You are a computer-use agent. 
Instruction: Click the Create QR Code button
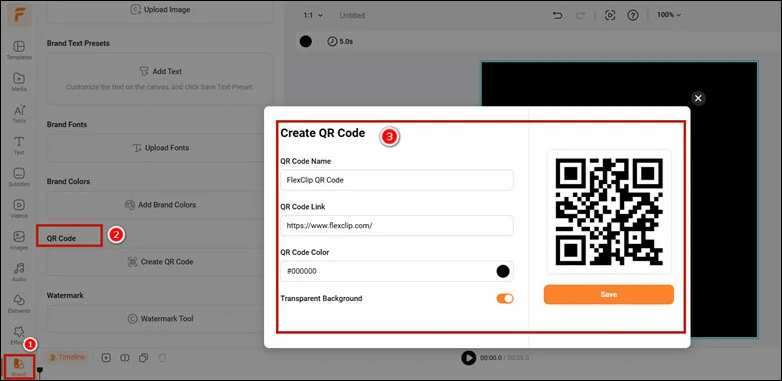[x=160, y=262]
